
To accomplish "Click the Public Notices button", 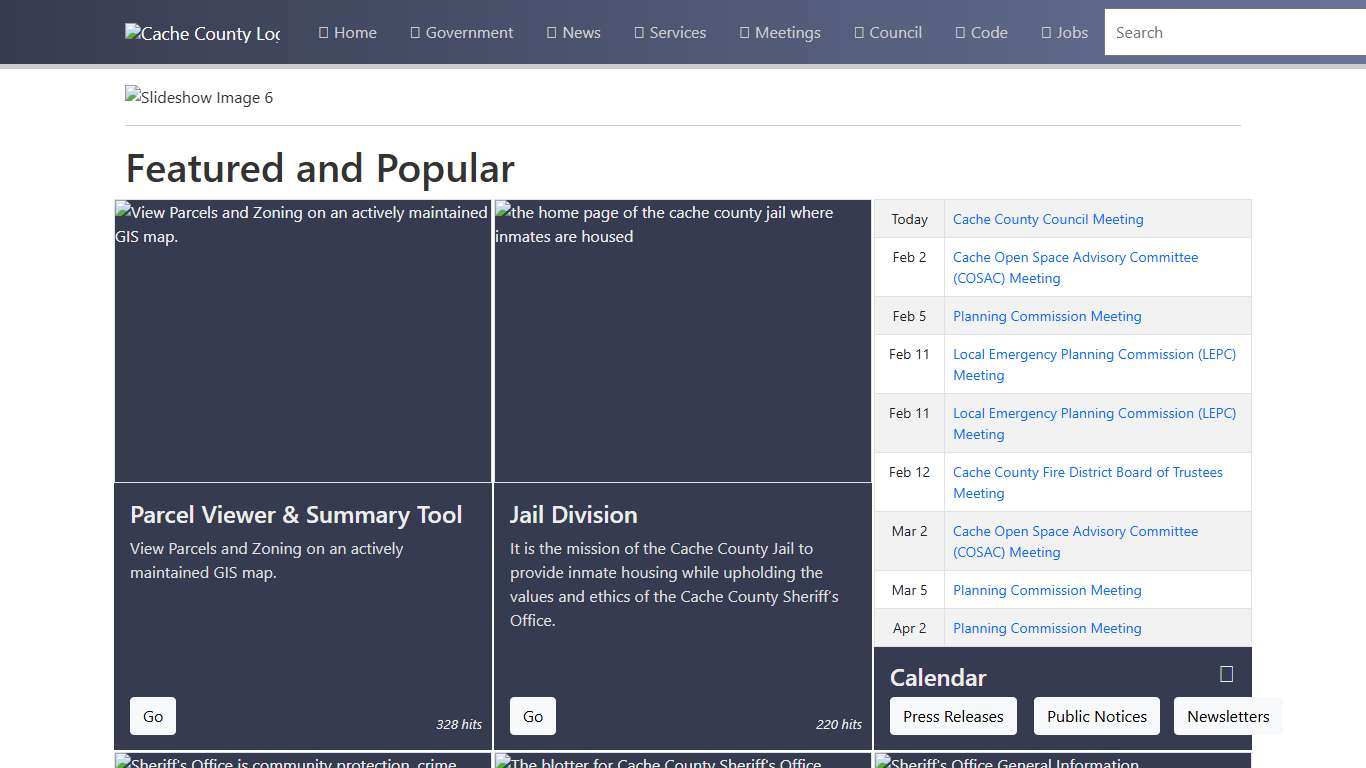I will pyautogui.click(x=1096, y=716).
